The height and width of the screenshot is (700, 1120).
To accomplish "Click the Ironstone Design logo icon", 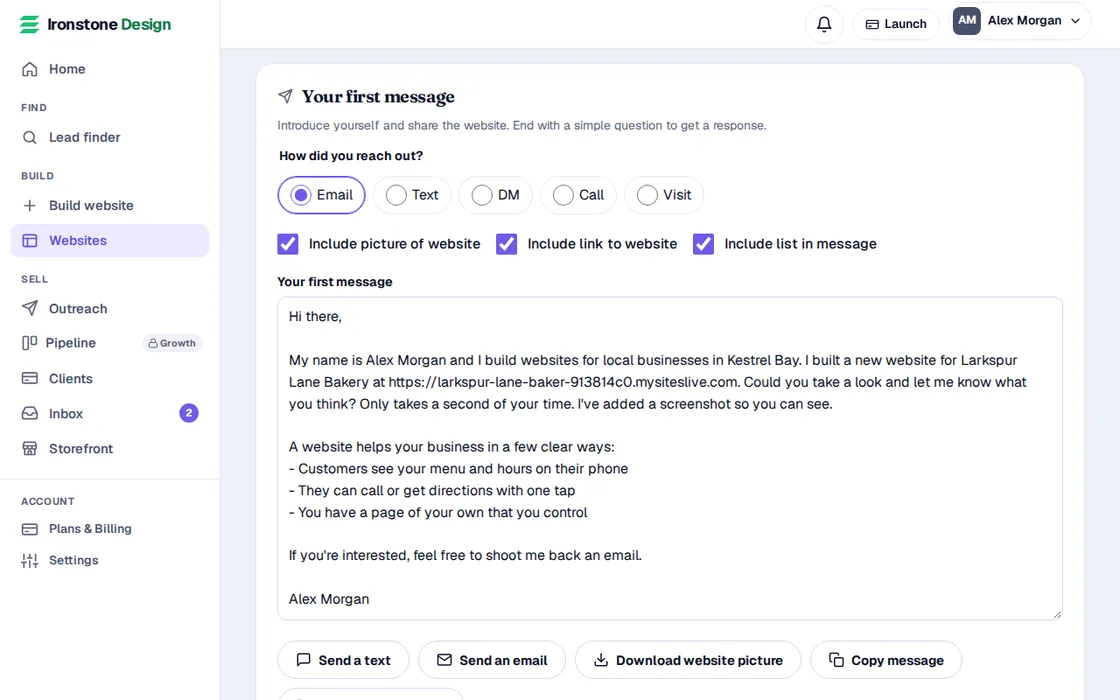I will 29,24.
